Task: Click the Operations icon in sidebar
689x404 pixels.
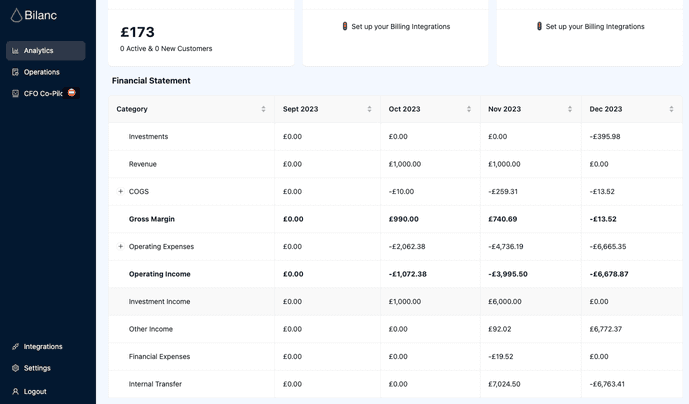Action: coord(16,72)
